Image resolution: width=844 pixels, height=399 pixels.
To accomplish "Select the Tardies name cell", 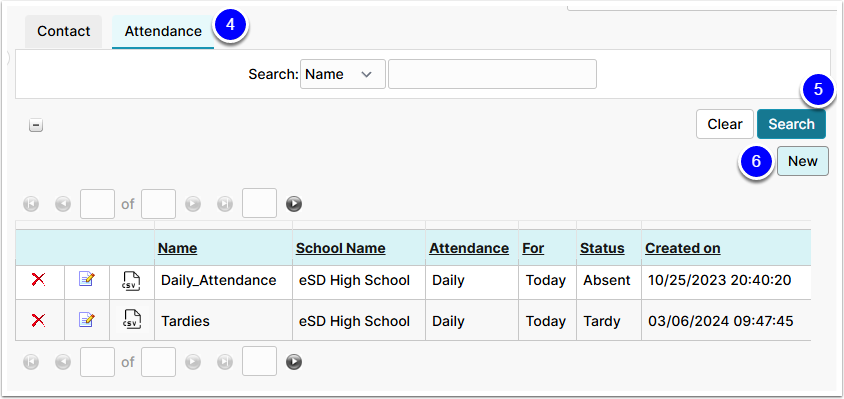I will click(223, 321).
